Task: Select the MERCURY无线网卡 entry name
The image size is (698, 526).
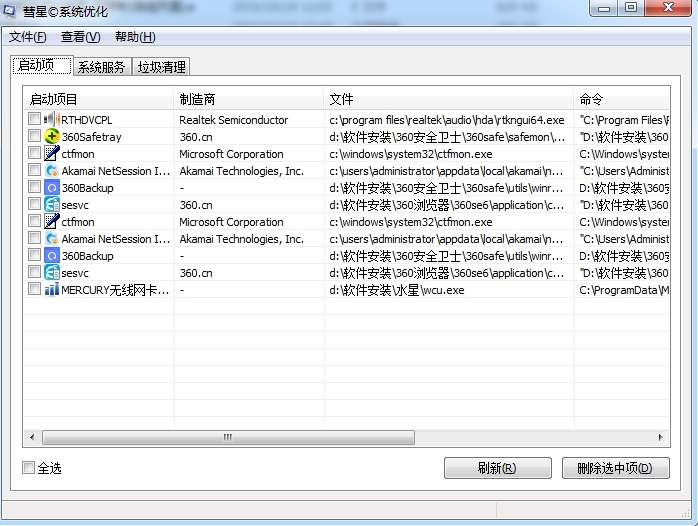Action: coord(115,290)
